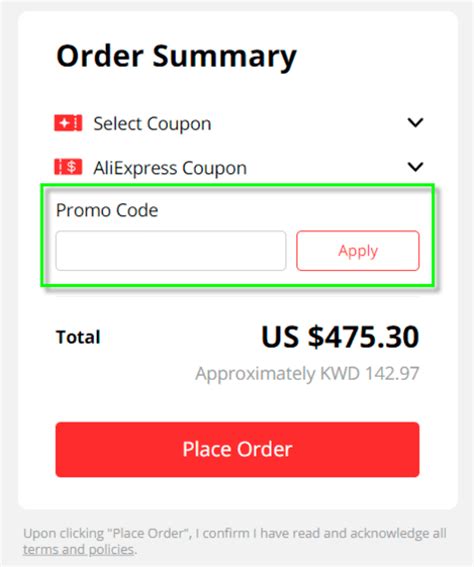This screenshot has width=474, height=567.
Task: Click the 'Upon clicking Place Order' disclaimer sentence
Action: click(235, 541)
